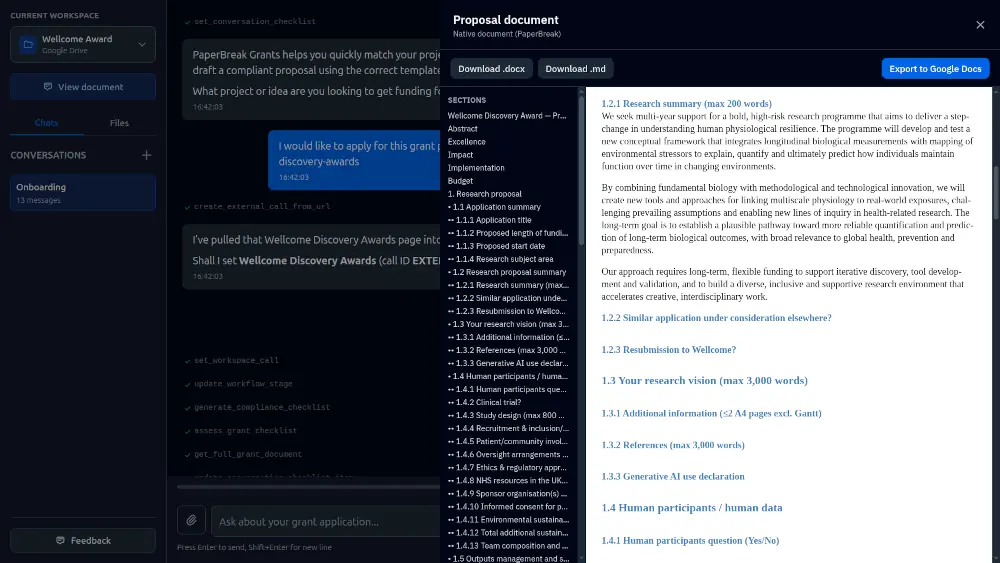Select the 1.1.1 Application title entry

490,220
